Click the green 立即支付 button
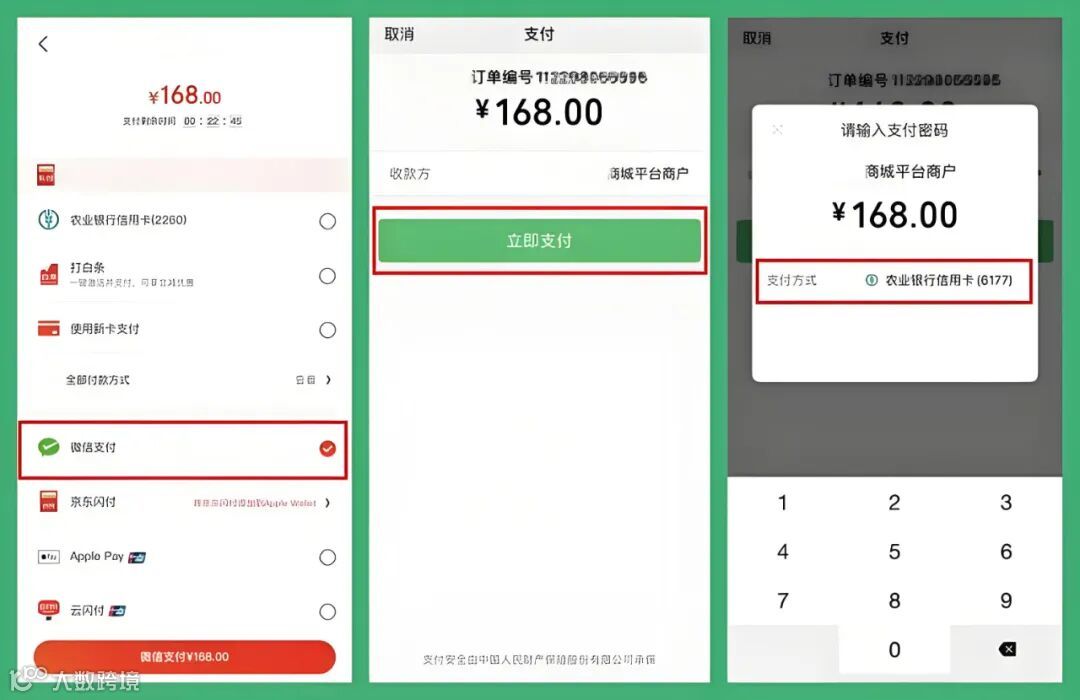 (539, 240)
